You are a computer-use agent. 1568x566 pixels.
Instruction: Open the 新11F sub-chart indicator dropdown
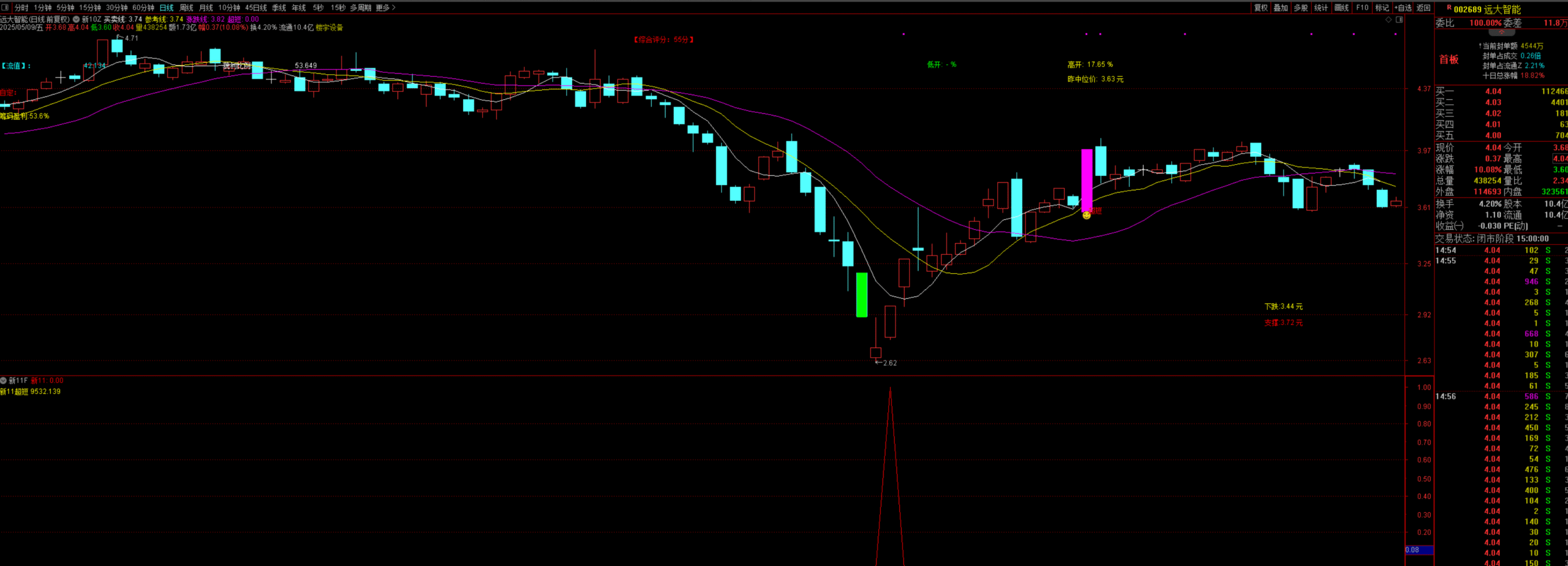(4, 380)
